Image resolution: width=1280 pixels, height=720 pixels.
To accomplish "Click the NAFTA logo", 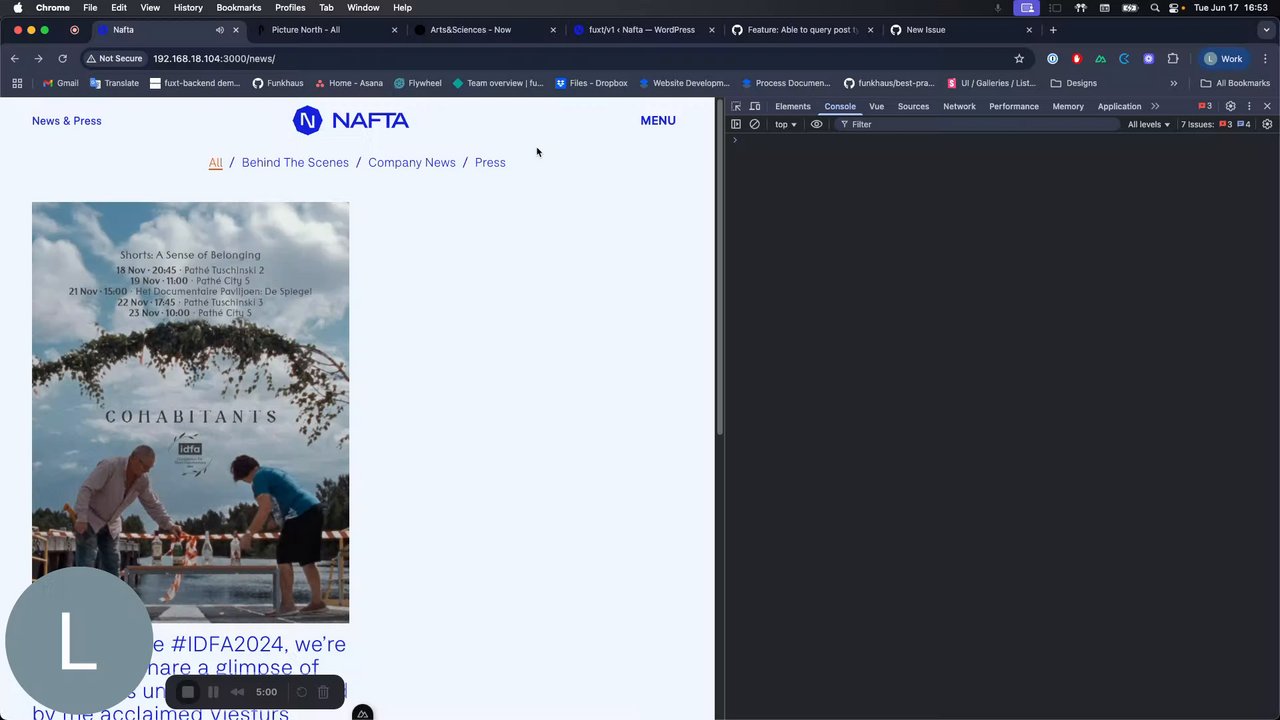I will click(x=351, y=121).
